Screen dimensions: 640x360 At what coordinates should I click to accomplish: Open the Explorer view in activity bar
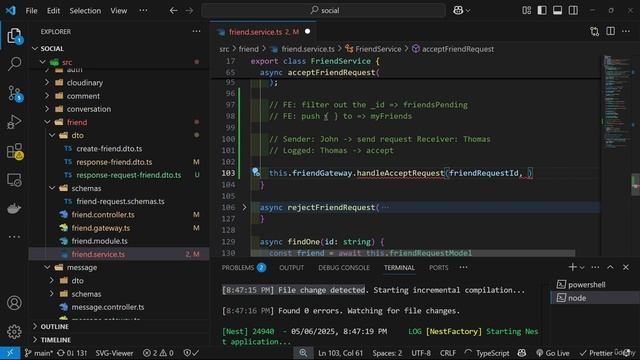[14, 36]
